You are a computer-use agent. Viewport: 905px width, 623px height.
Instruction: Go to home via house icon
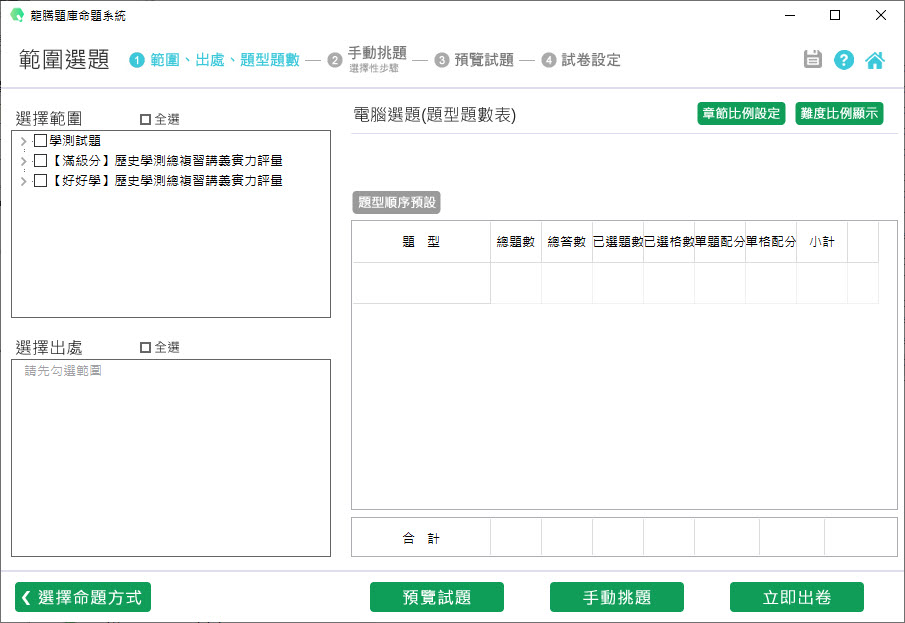875,60
